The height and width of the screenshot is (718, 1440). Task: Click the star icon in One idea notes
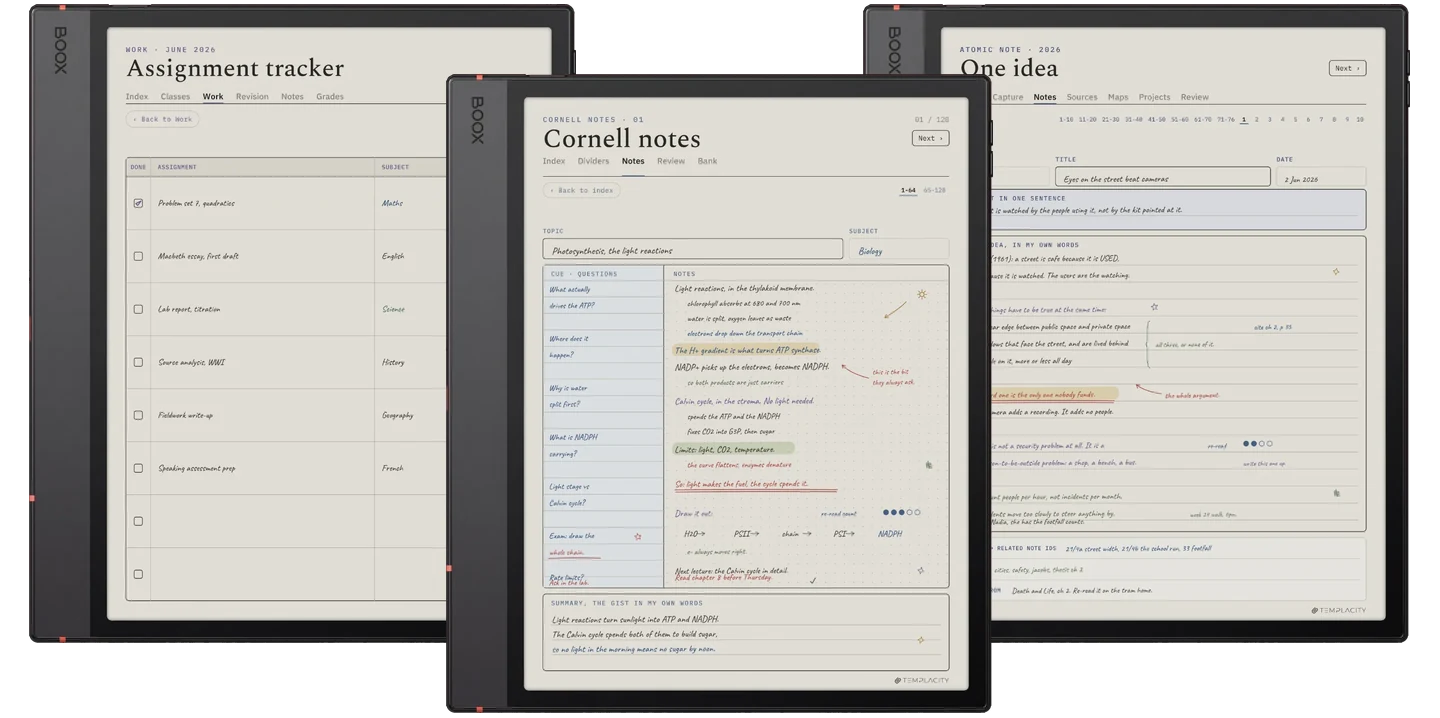tap(1154, 307)
